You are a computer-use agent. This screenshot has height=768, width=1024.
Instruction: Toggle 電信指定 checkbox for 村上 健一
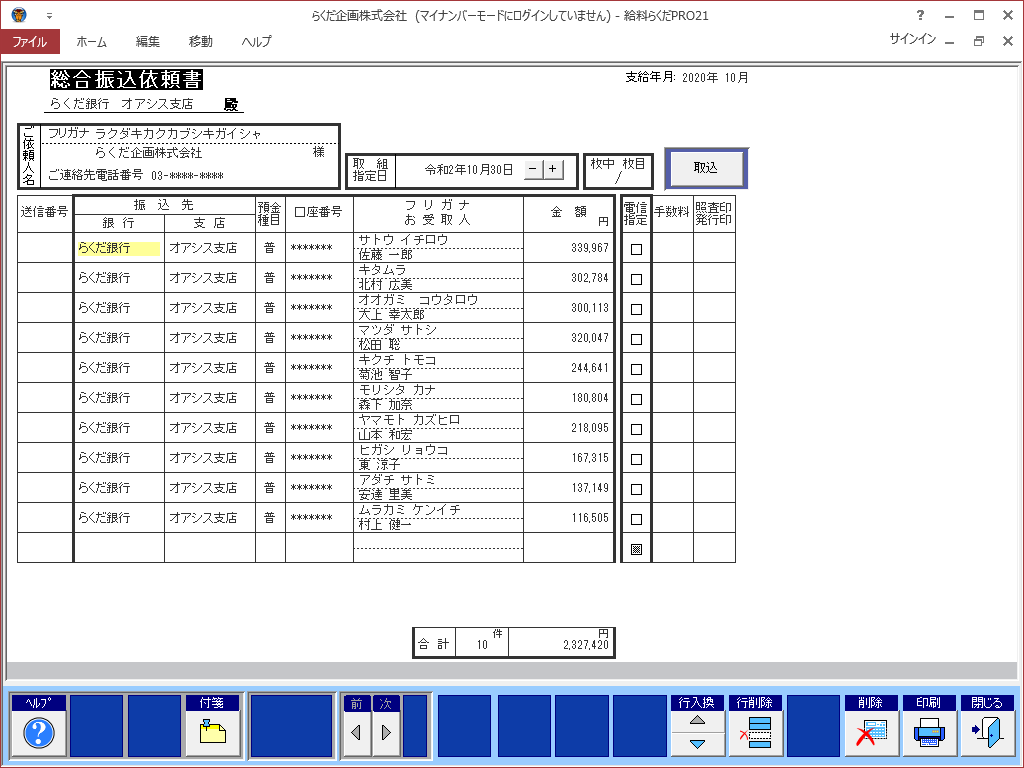pyautogui.click(x=636, y=520)
